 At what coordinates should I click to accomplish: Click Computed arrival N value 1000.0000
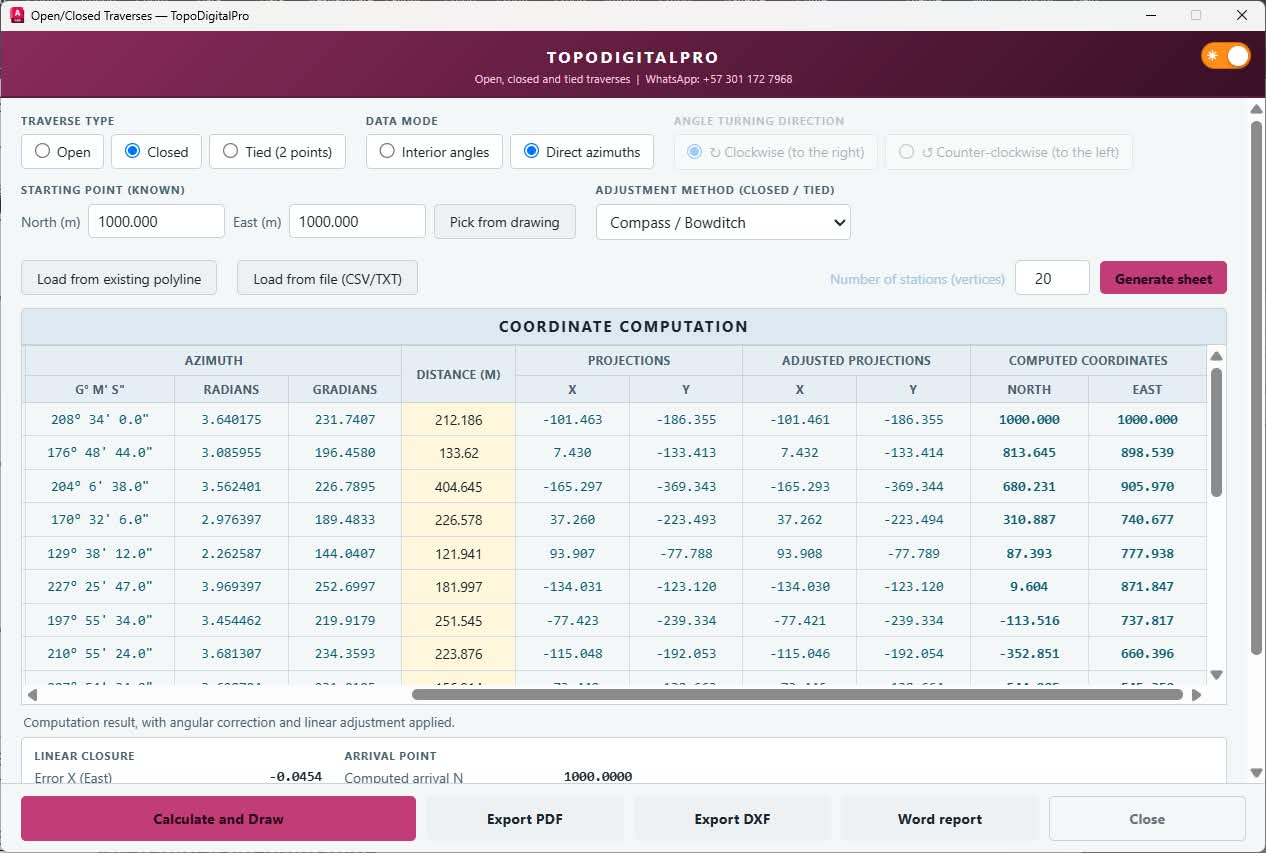[x=598, y=776]
